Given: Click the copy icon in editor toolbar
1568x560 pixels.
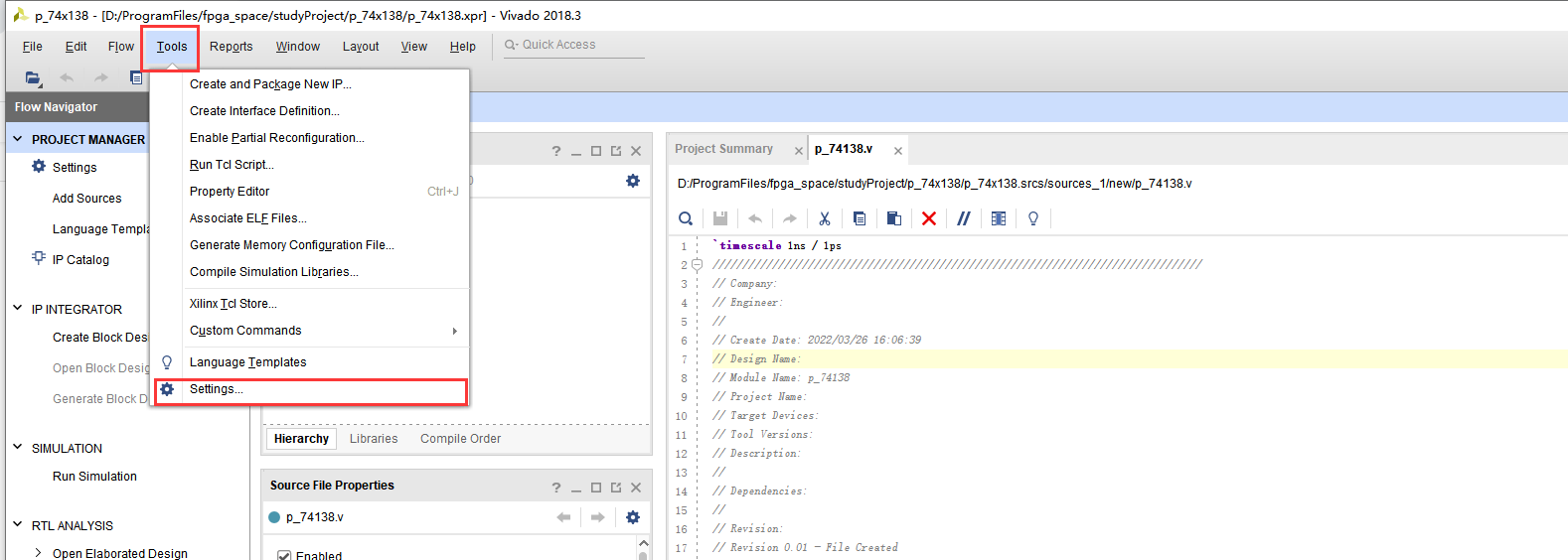Looking at the screenshot, I should (x=860, y=218).
